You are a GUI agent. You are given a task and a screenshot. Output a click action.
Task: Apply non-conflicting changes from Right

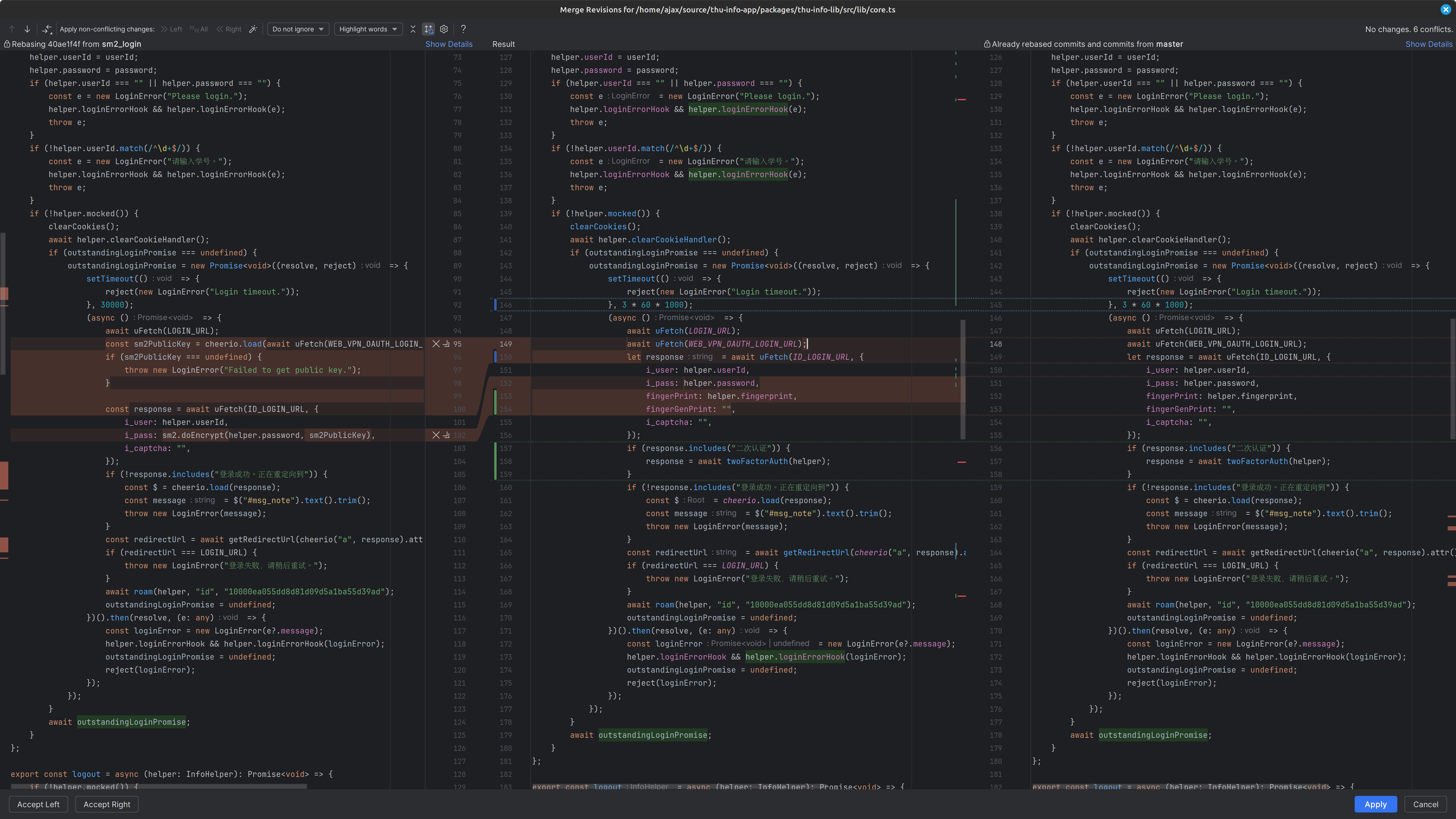click(x=229, y=29)
